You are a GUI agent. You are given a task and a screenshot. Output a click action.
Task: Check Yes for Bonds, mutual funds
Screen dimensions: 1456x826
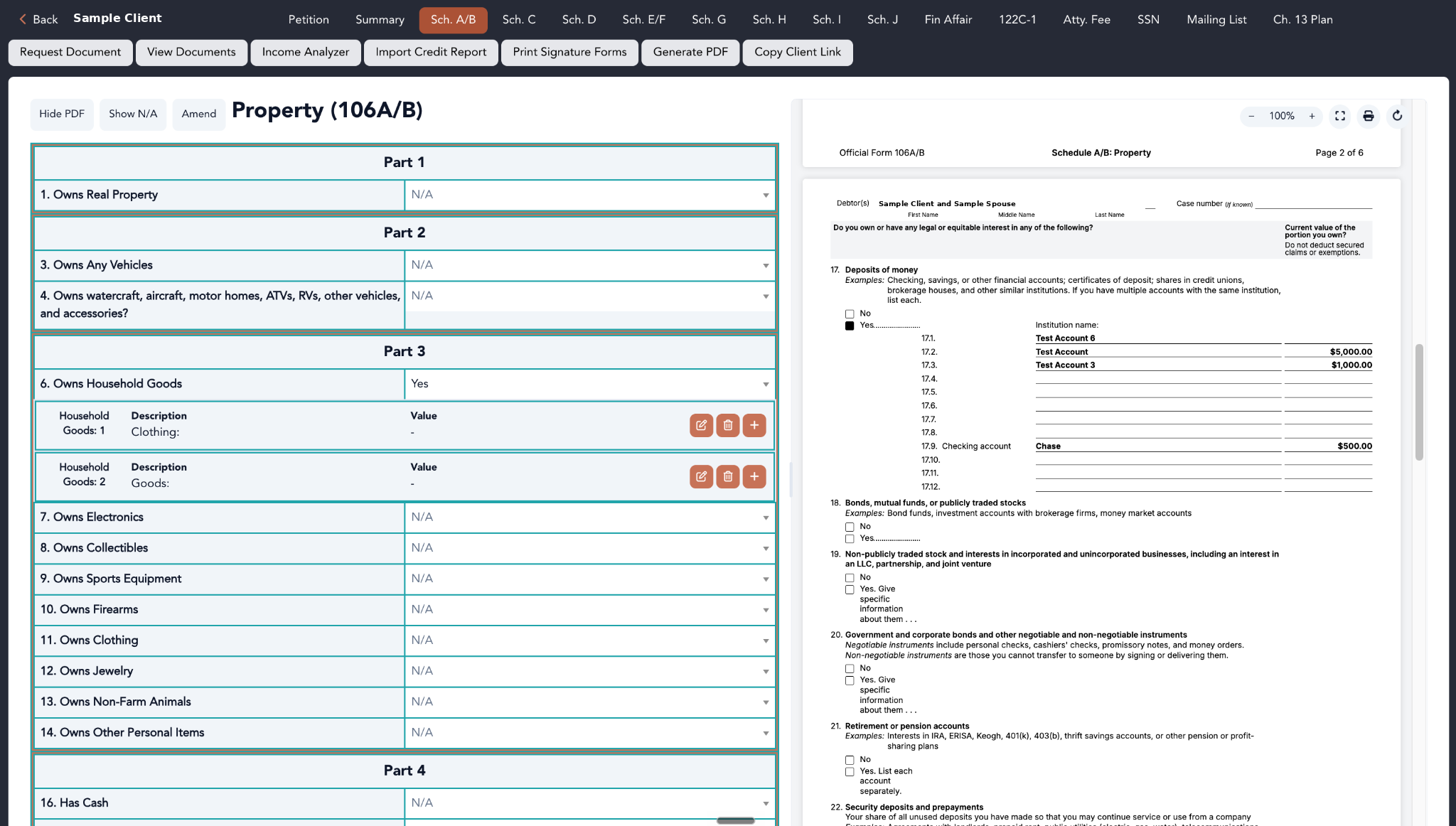coord(850,538)
